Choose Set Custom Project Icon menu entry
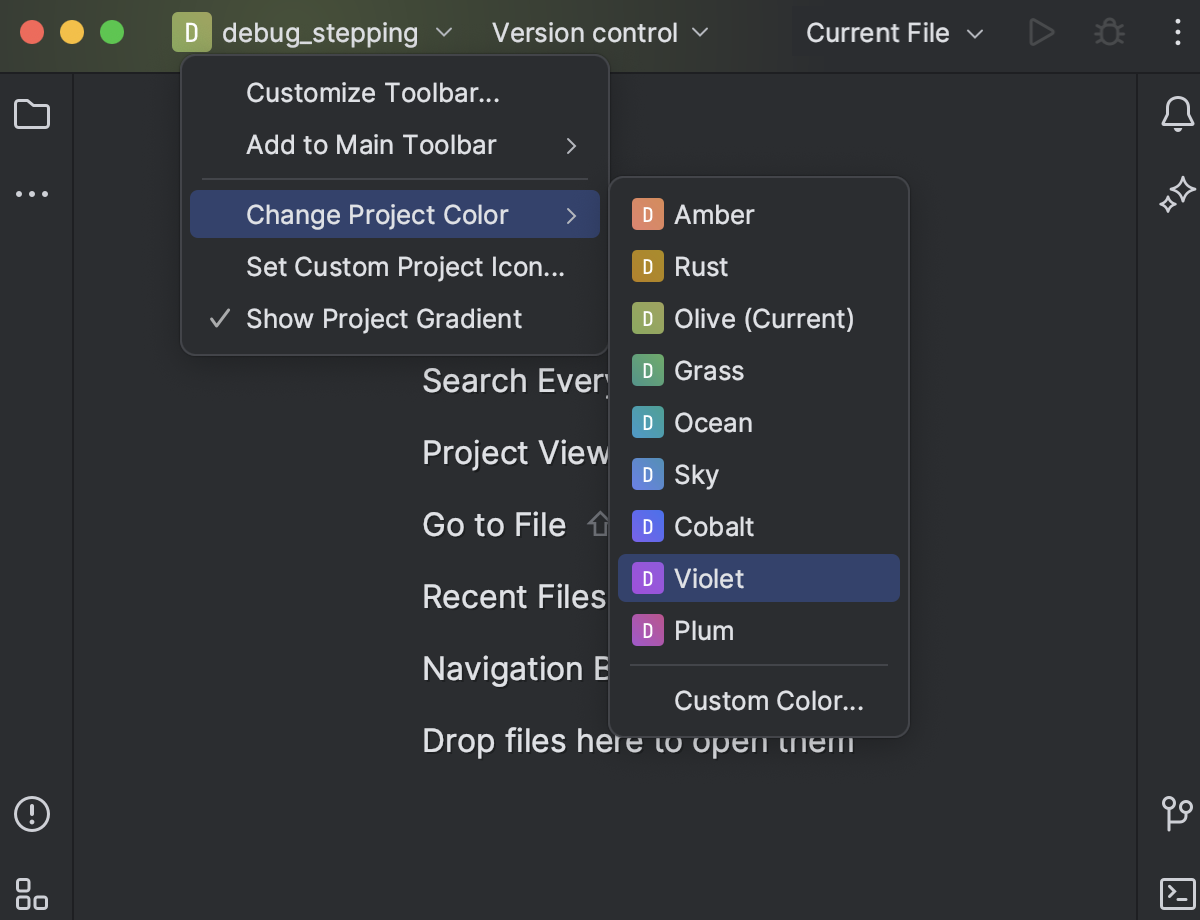The image size is (1200, 920). coord(405,267)
